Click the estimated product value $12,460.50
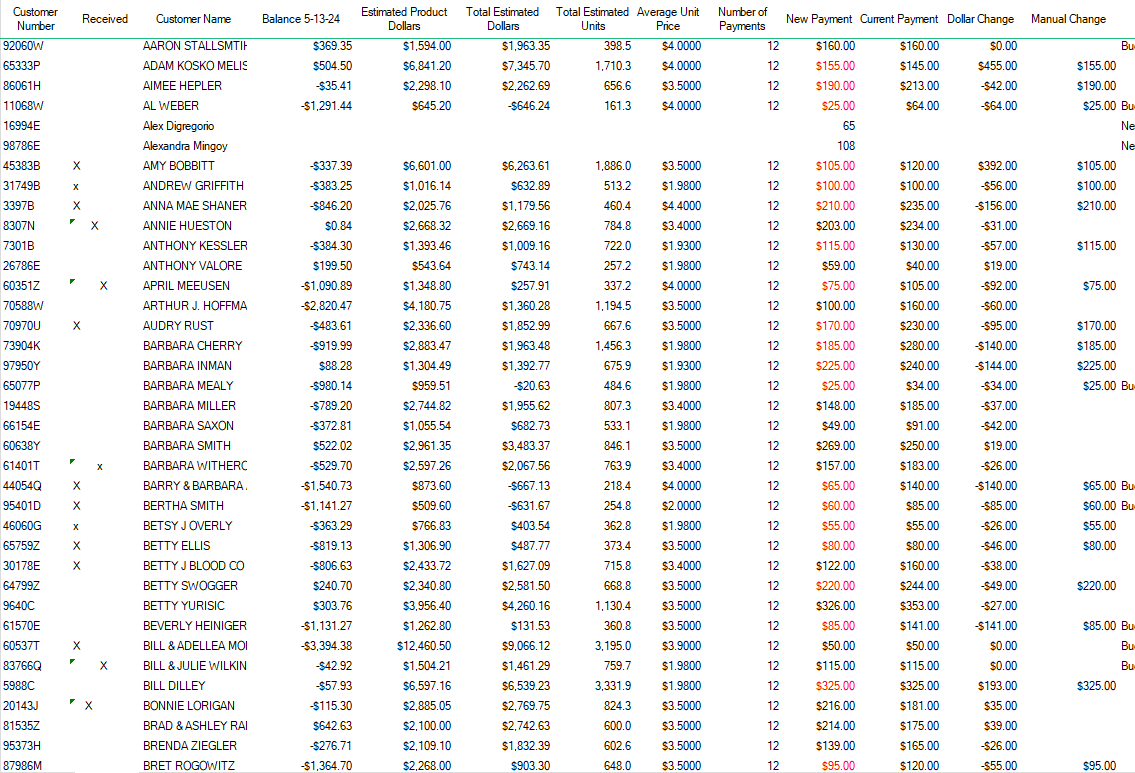This screenshot has width=1135, height=773. [424, 646]
